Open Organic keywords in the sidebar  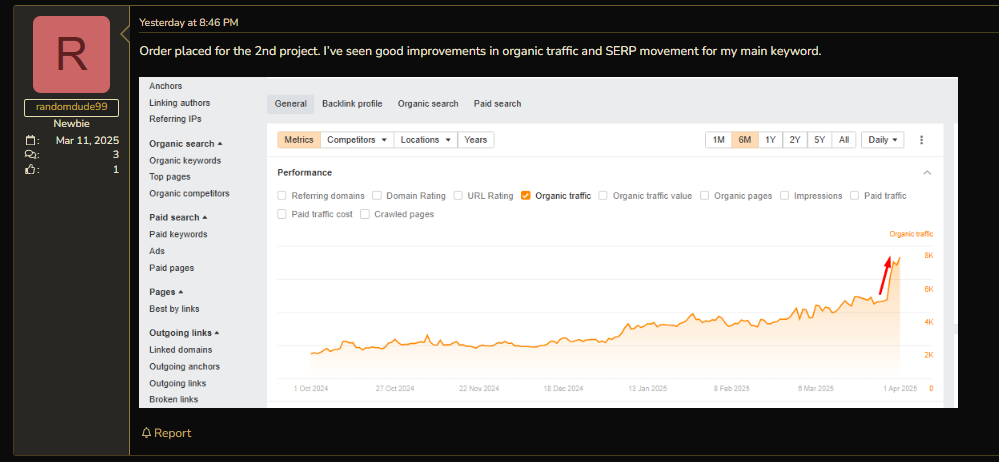(185, 161)
